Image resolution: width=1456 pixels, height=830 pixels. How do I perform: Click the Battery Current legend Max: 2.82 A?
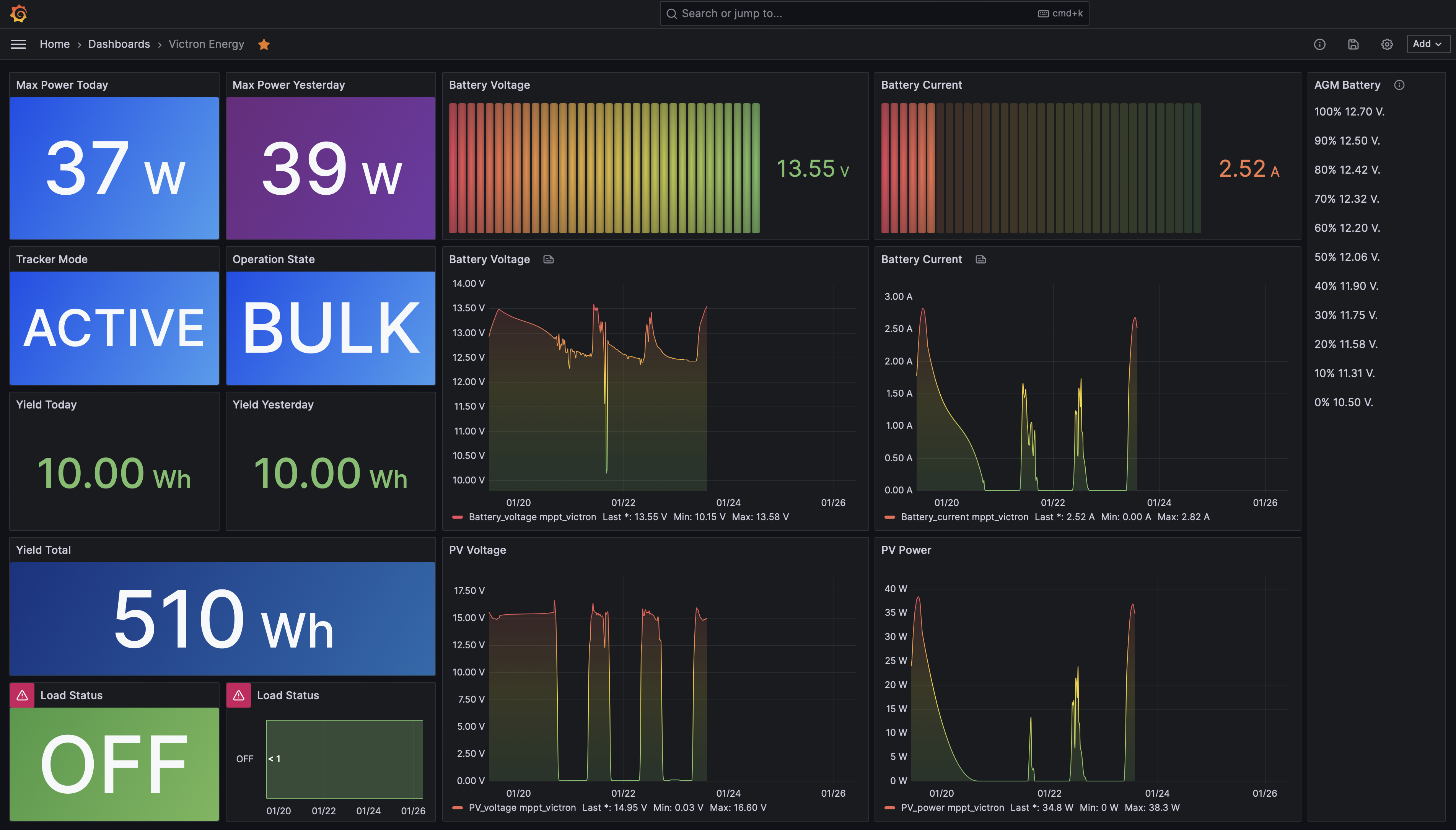point(1184,517)
